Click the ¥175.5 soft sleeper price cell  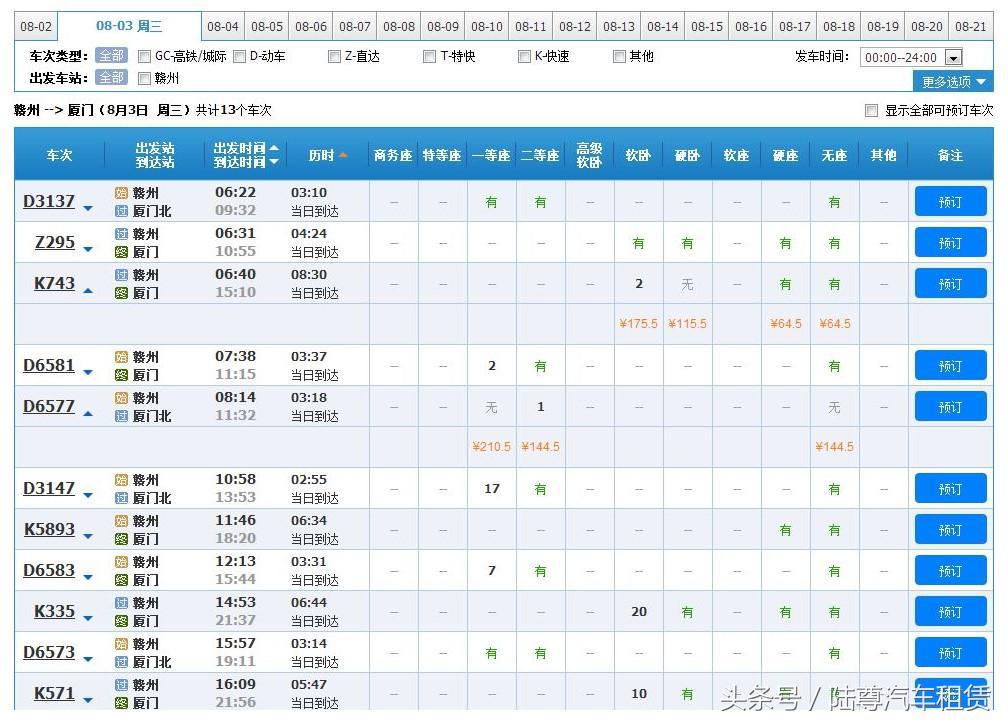pos(638,324)
